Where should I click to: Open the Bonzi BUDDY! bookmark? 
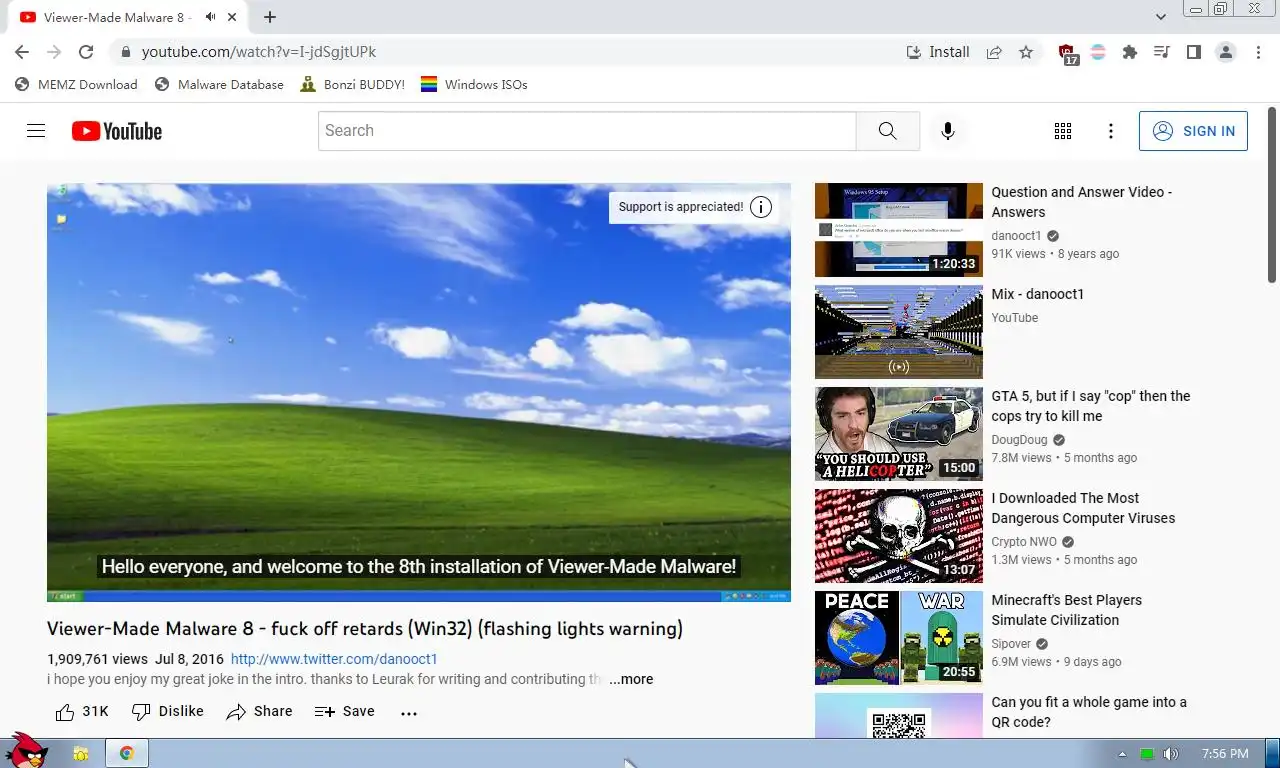tap(352, 84)
